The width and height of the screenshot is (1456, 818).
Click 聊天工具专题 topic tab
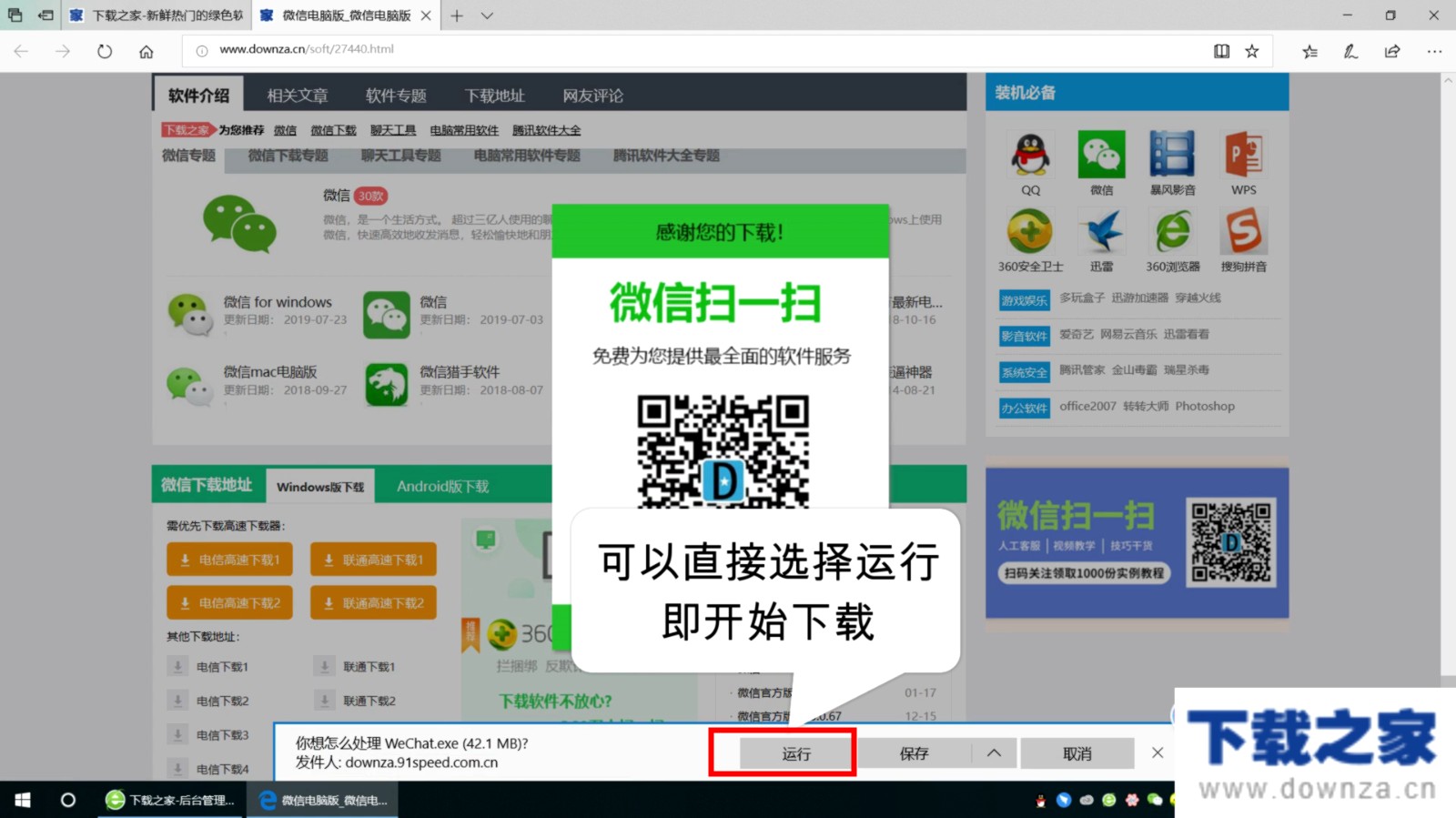(401, 156)
